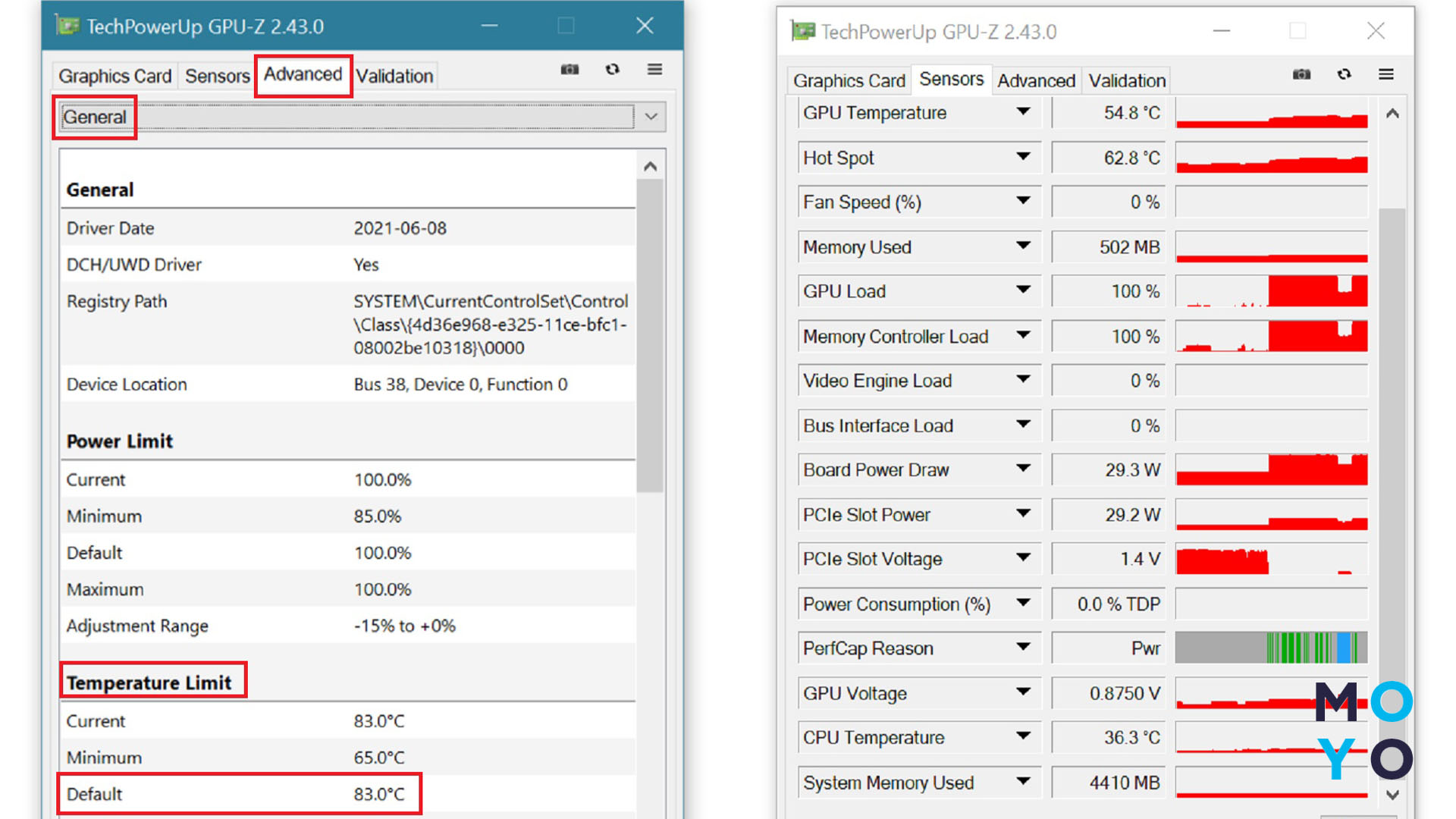Click the GPU-Z app icon in right title bar
Viewport: 1456px width, 819px height.
(802, 32)
